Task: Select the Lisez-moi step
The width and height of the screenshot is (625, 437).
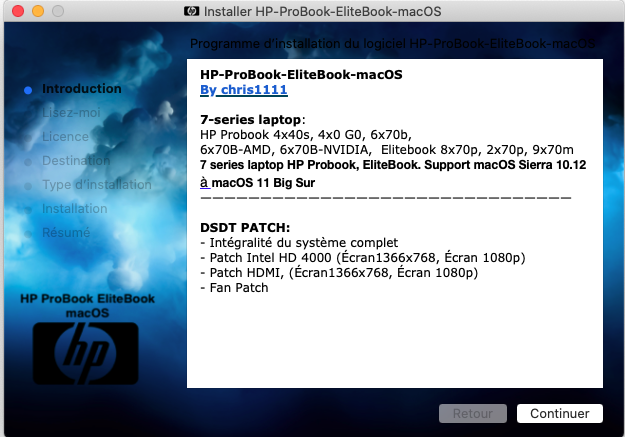Action: (x=71, y=113)
